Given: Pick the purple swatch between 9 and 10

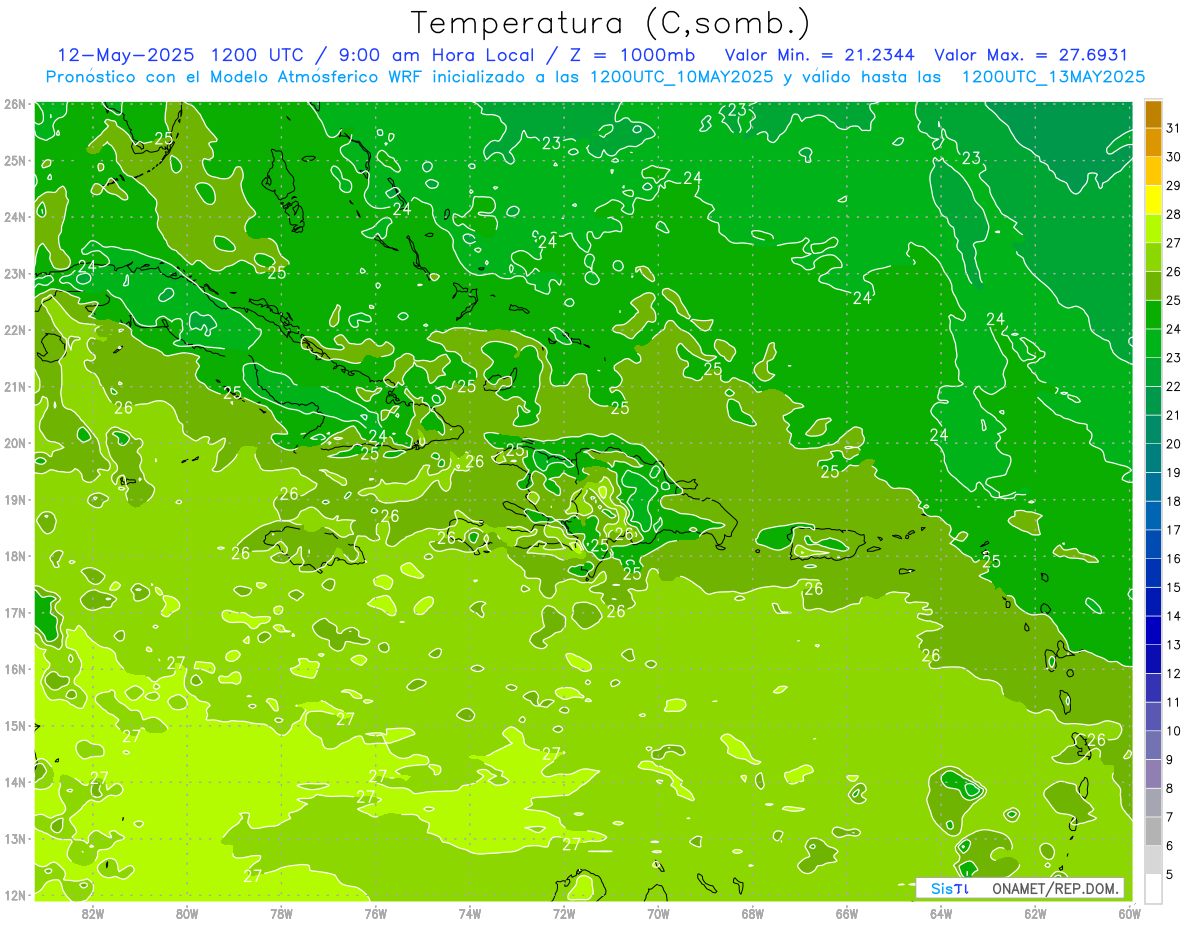Looking at the screenshot, I should [1153, 745].
